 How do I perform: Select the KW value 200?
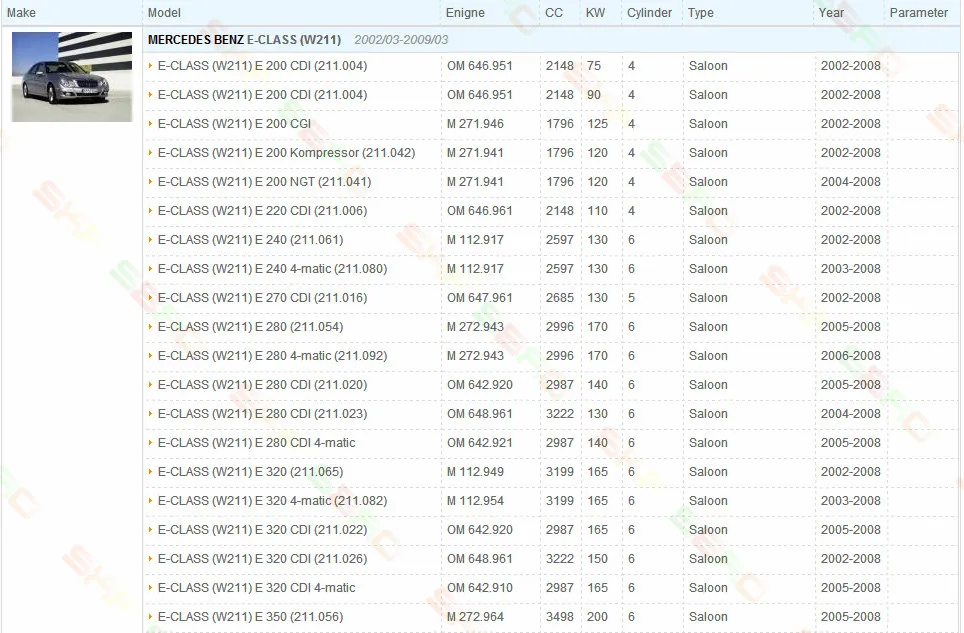click(x=597, y=617)
